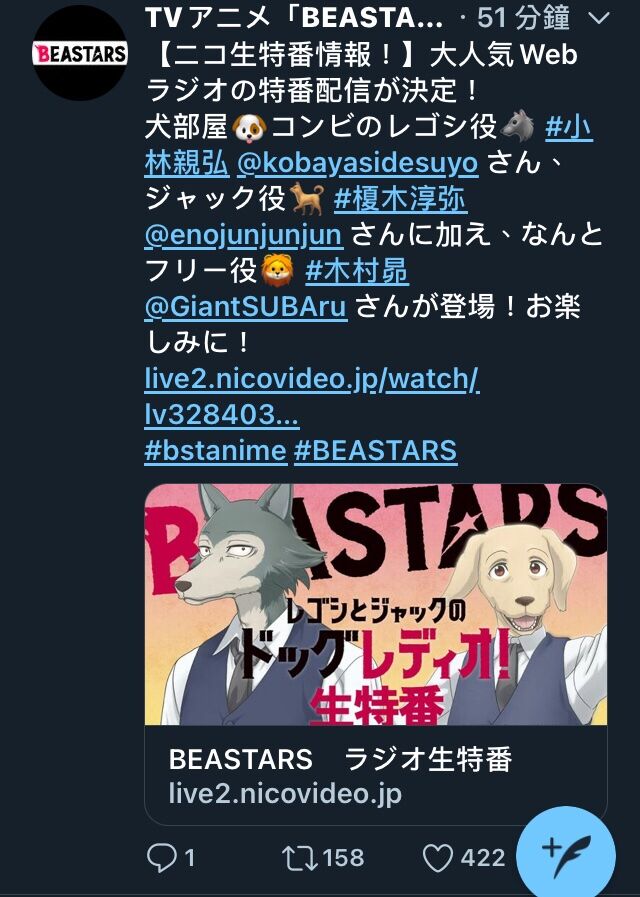Open the #榎木淳弥 hashtag
The width and height of the screenshot is (640, 897).
point(400,199)
